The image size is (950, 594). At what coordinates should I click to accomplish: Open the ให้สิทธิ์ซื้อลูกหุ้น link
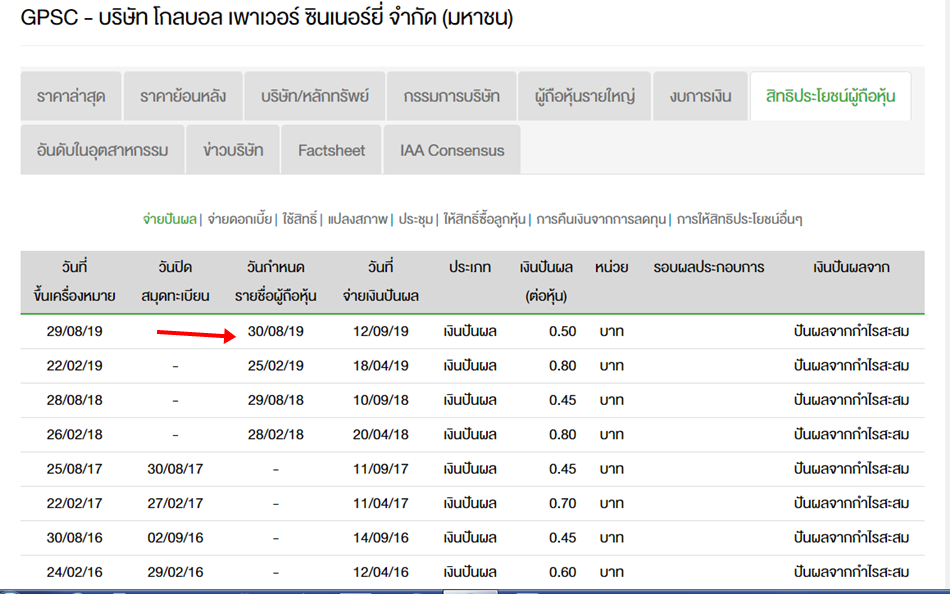[484, 219]
